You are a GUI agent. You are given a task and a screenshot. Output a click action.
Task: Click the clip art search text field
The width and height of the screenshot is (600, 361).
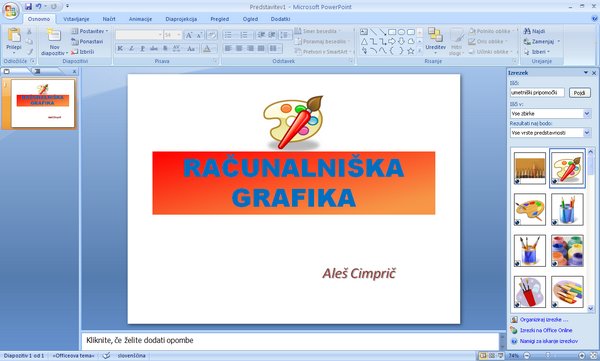[x=537, y=93]
